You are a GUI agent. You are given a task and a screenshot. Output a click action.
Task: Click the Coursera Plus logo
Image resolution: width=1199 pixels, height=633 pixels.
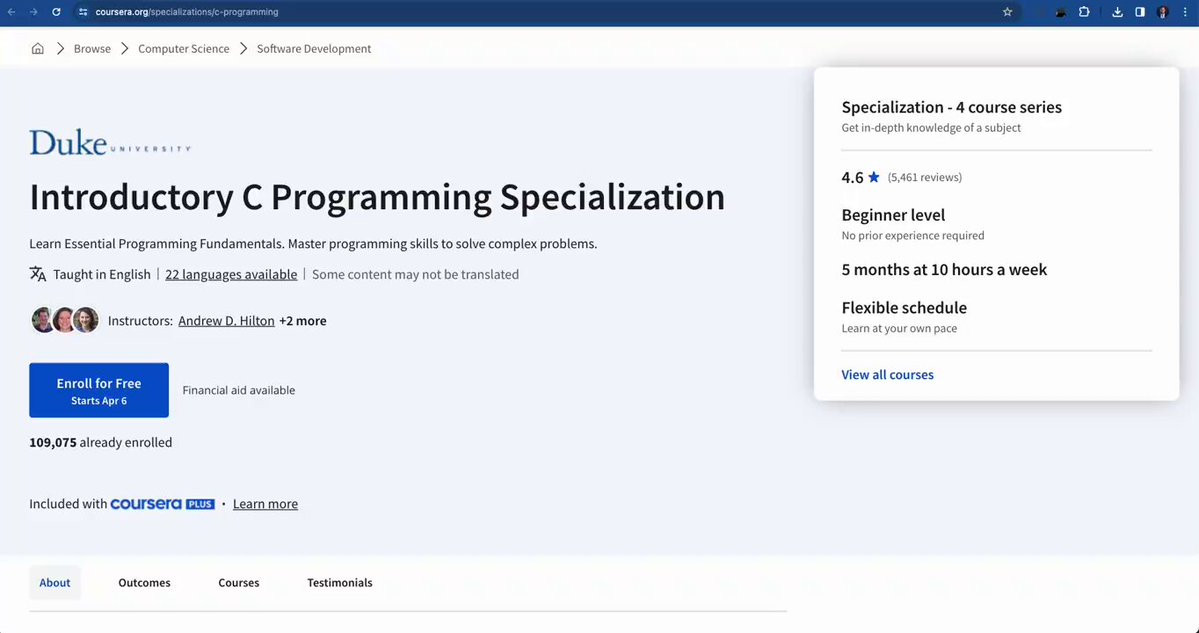(x=162, y=504)
